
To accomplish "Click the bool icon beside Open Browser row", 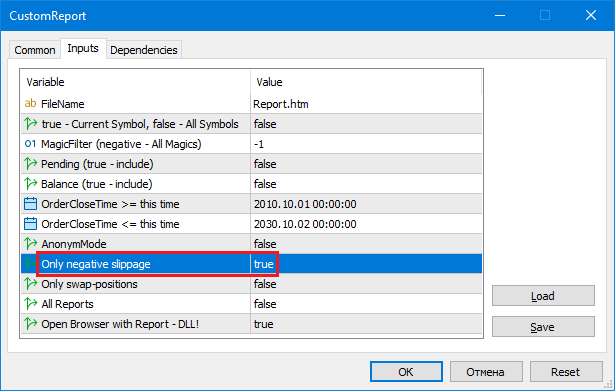I will coord(30,324).
